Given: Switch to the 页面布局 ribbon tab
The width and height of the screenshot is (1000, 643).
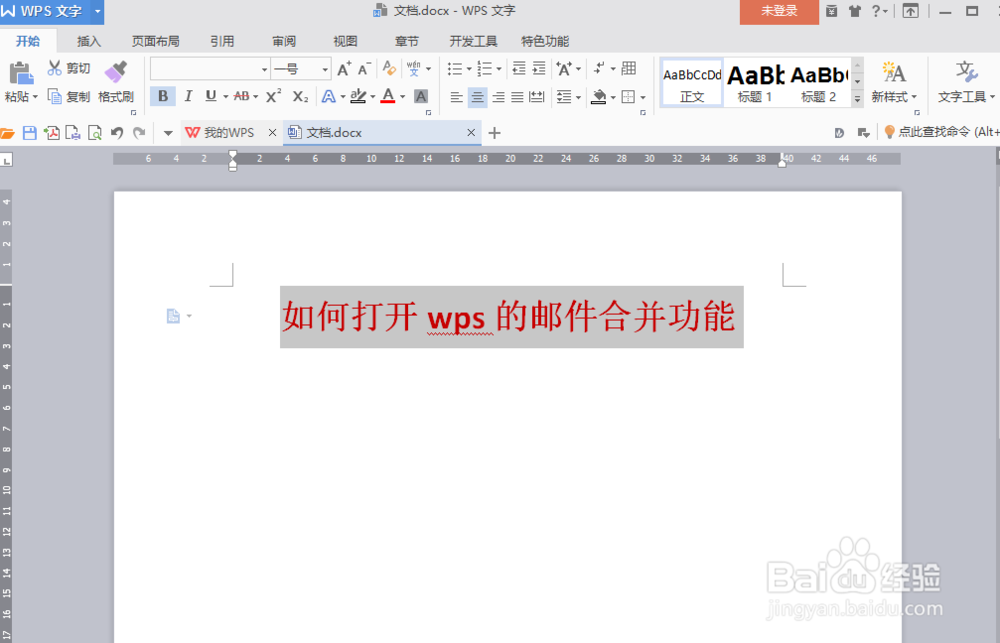Looking at the screenshot, I should pos(156,41).
